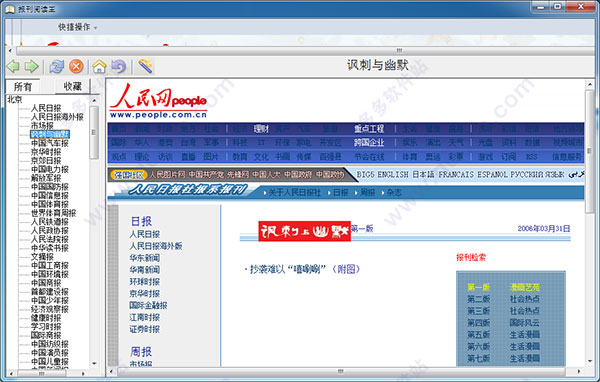The height and width of the screenshot is (382, 600).
Task: Open 漫画艺苑 in the edition index
Action: click(x=524, y=287)
